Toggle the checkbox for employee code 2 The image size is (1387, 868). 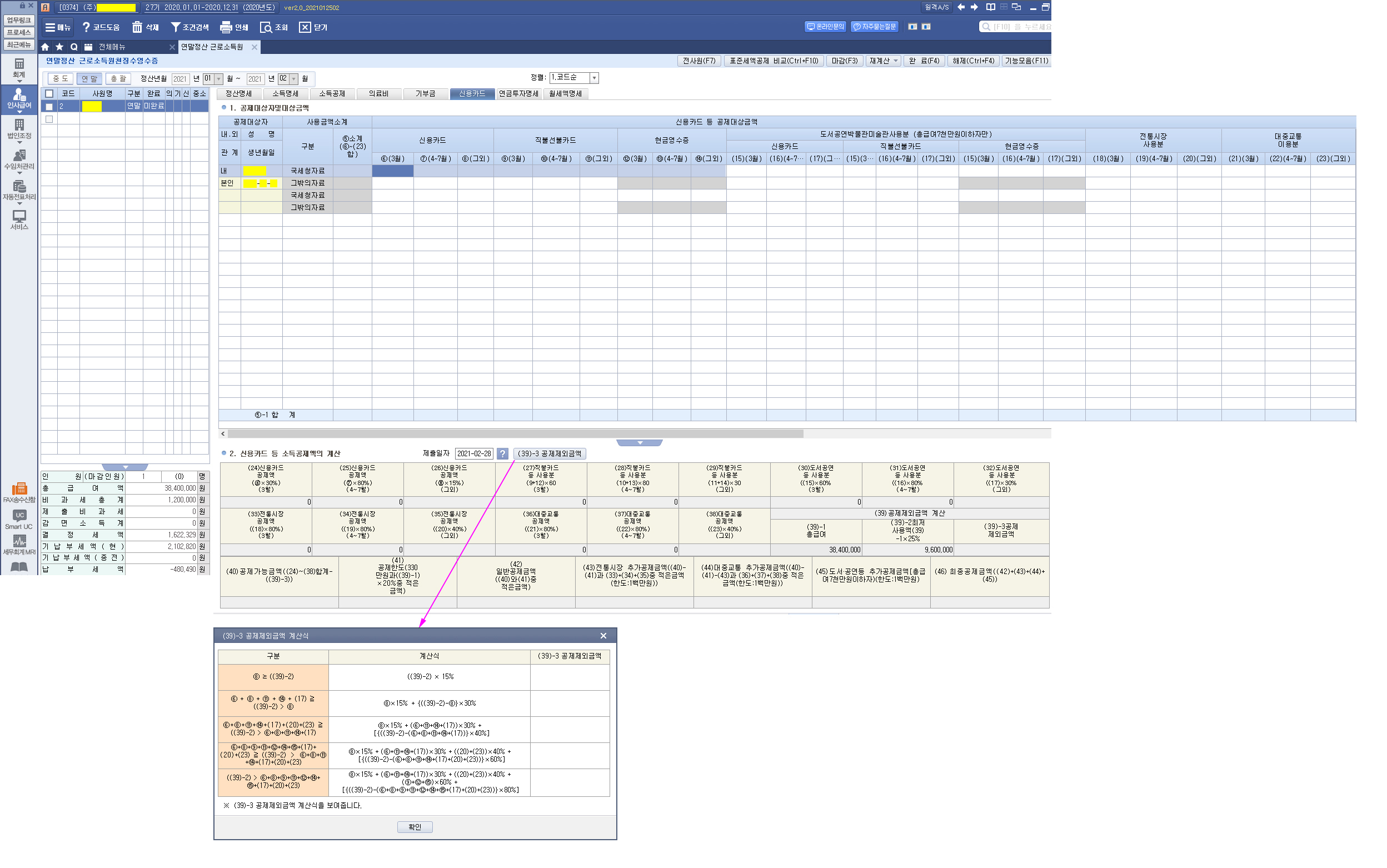pos(49,106)
